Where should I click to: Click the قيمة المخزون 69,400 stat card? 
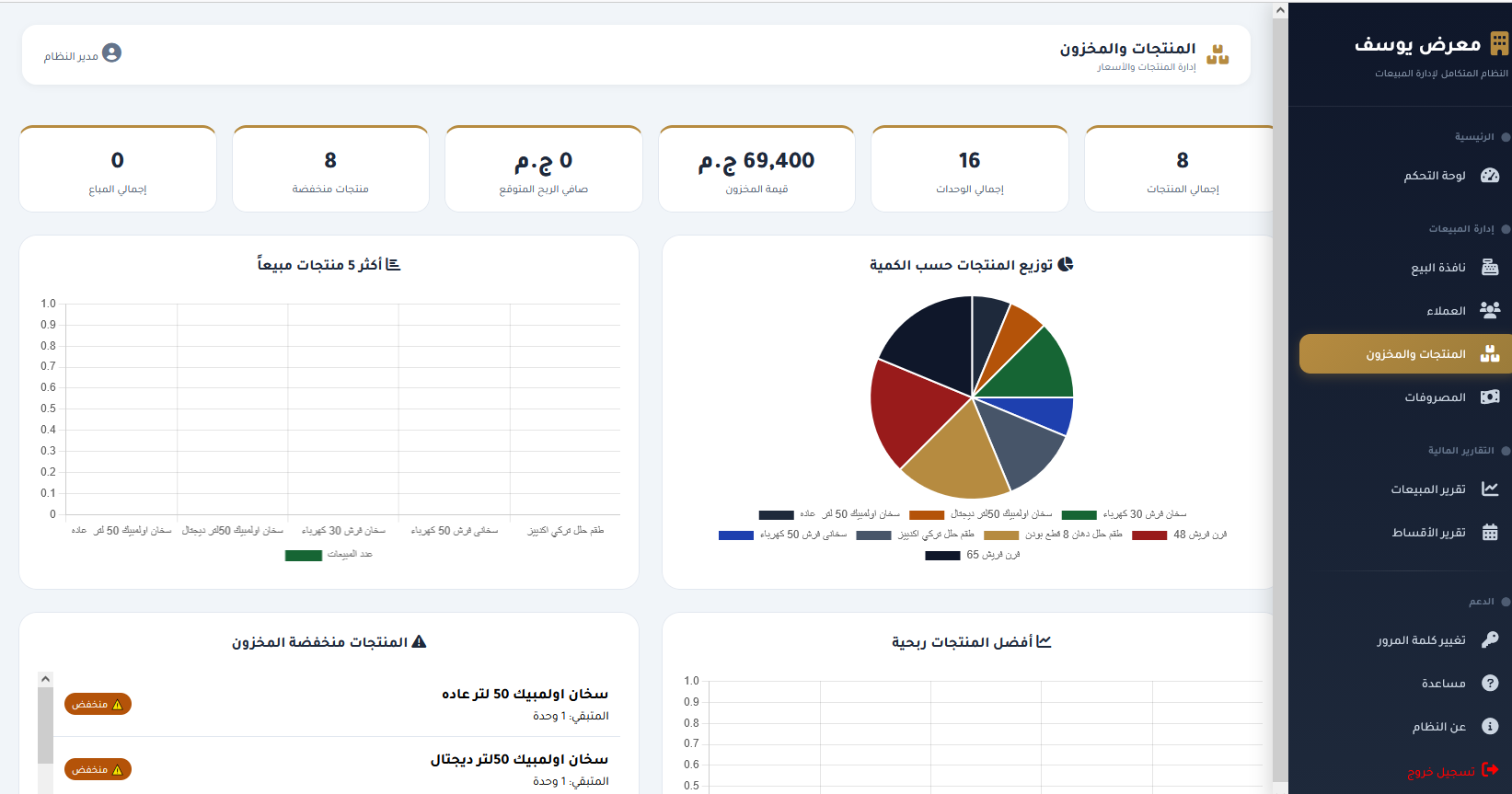click(756, 169)
